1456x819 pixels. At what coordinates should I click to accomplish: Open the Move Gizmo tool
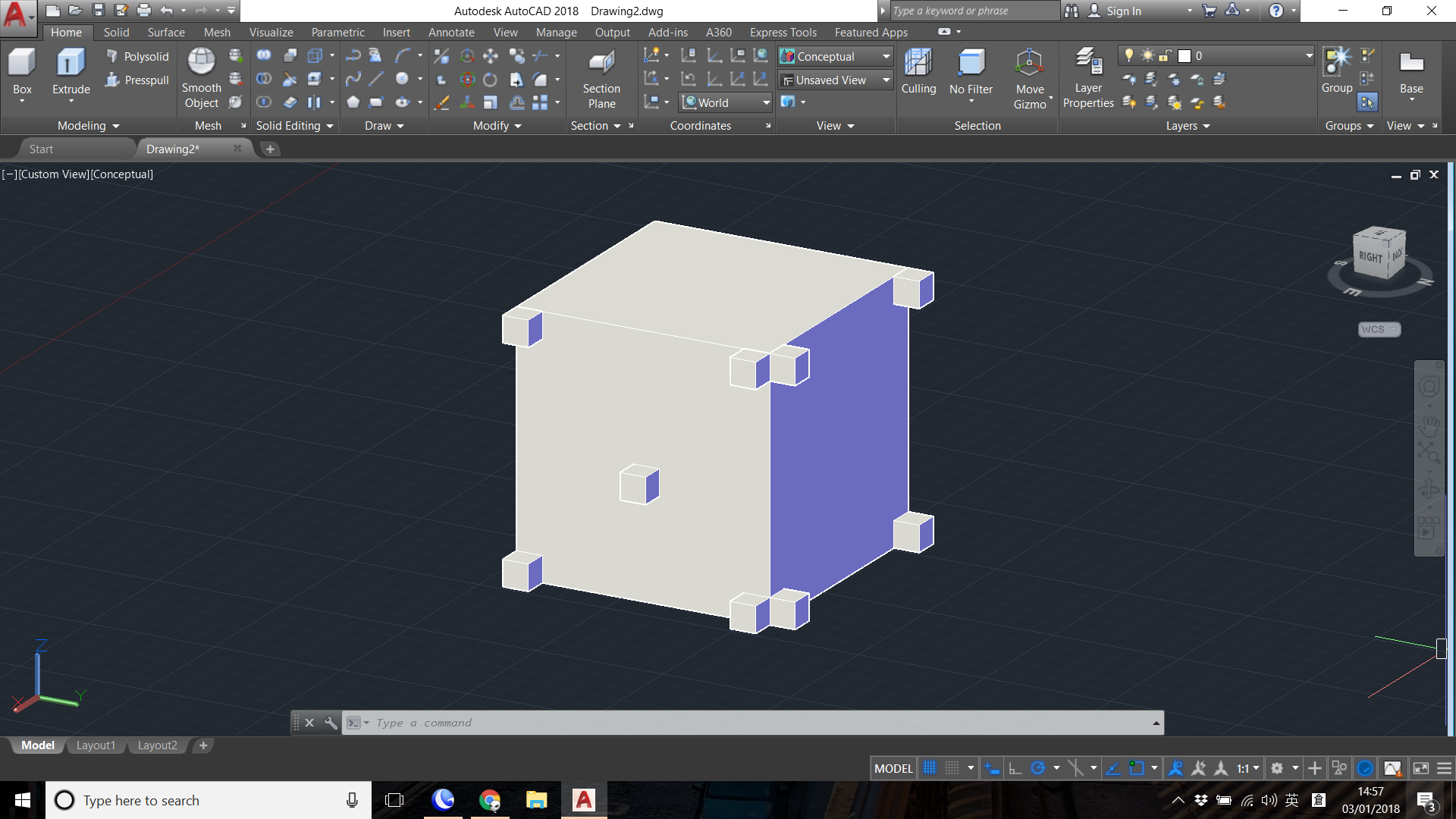(x=1030, y=79)
